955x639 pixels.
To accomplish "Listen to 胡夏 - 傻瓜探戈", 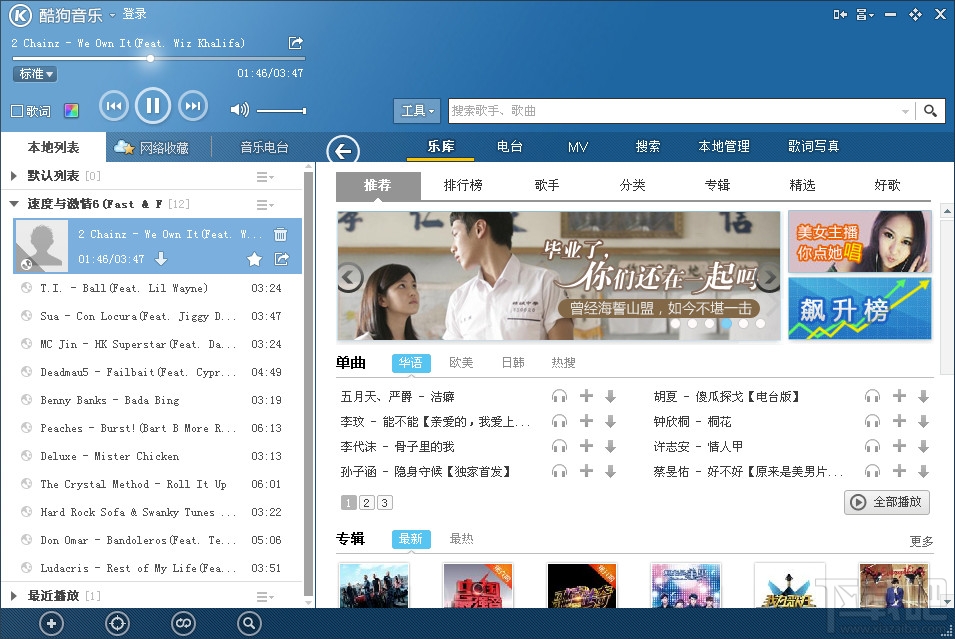I will pos(872,397).
